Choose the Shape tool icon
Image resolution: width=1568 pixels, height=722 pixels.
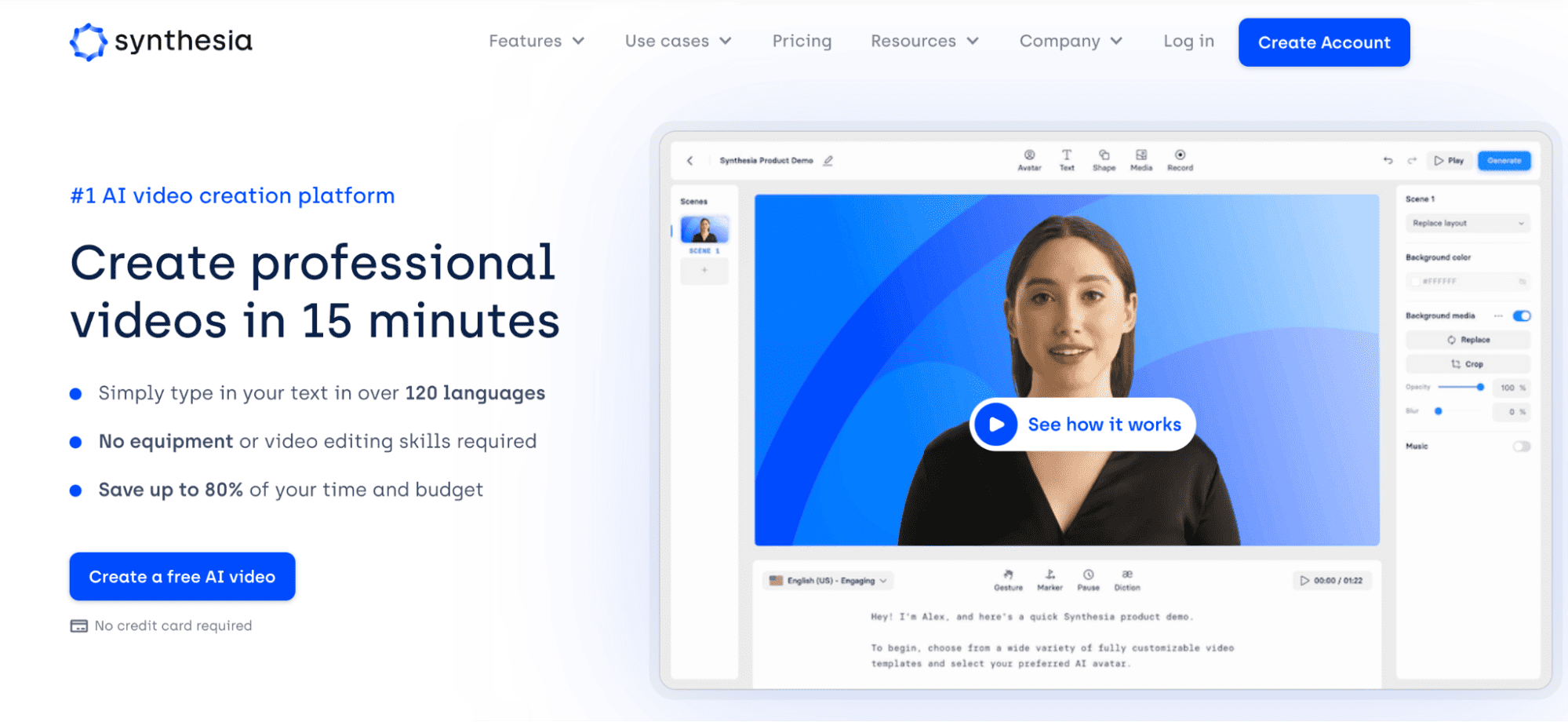pyautogui.click(x=1104, y=155)
